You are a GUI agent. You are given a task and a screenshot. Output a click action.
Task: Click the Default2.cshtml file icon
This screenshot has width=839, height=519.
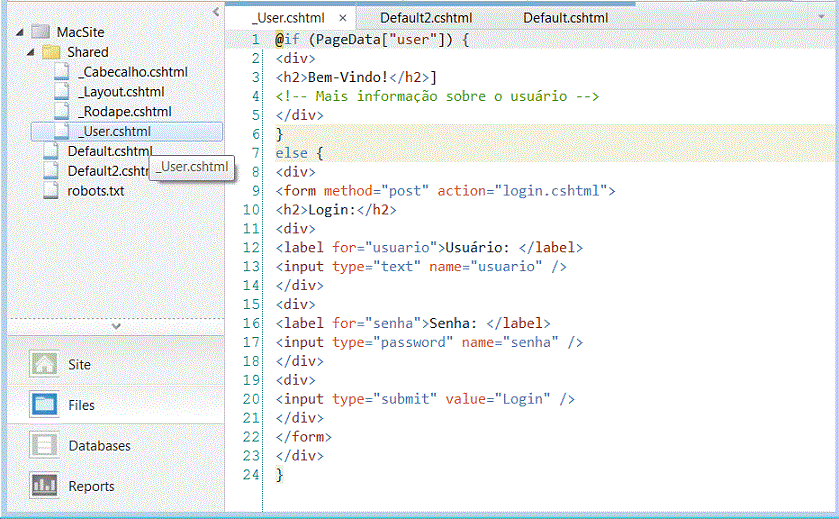pyautogui.click(x=51, y=171)
